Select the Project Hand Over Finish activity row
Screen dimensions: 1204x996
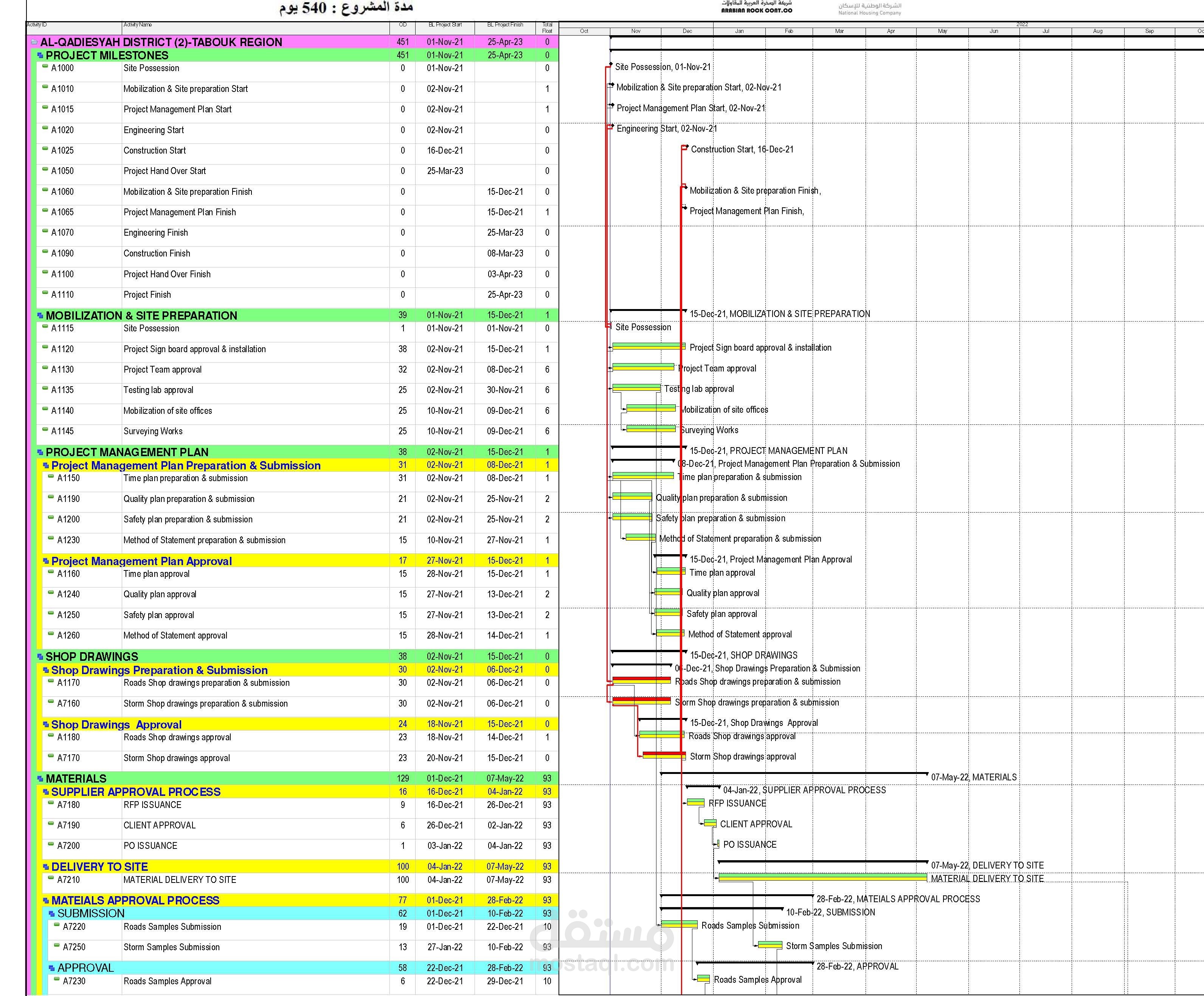point(167,274)
